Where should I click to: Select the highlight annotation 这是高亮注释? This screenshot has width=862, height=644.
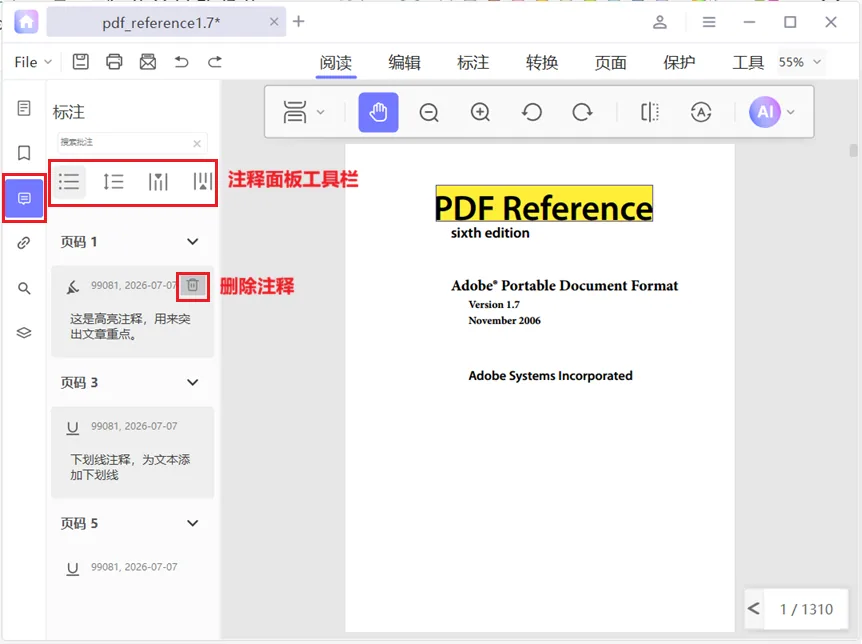[132, 312]
